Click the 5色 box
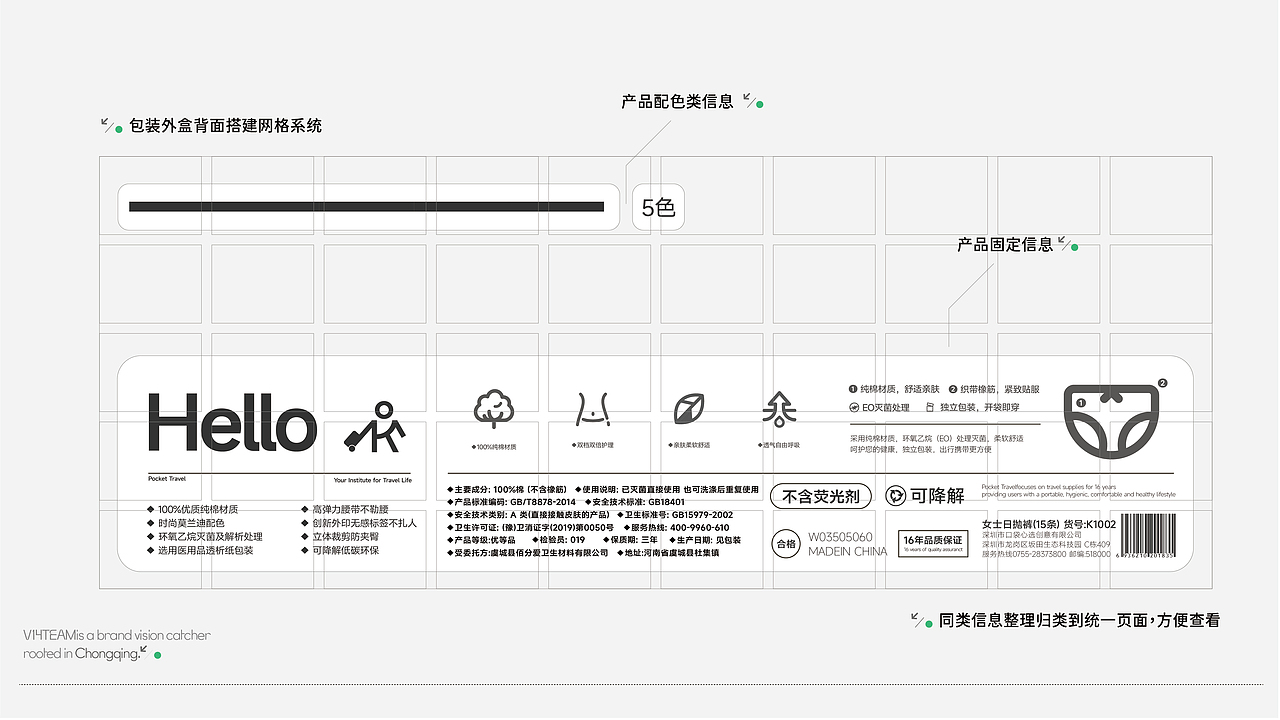The width and height of the screenshot is (1280, 720). [659, 207]
